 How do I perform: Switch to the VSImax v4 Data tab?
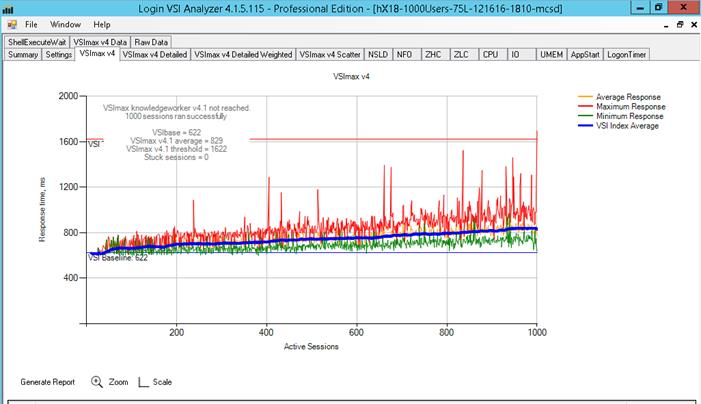coord(100,42)
